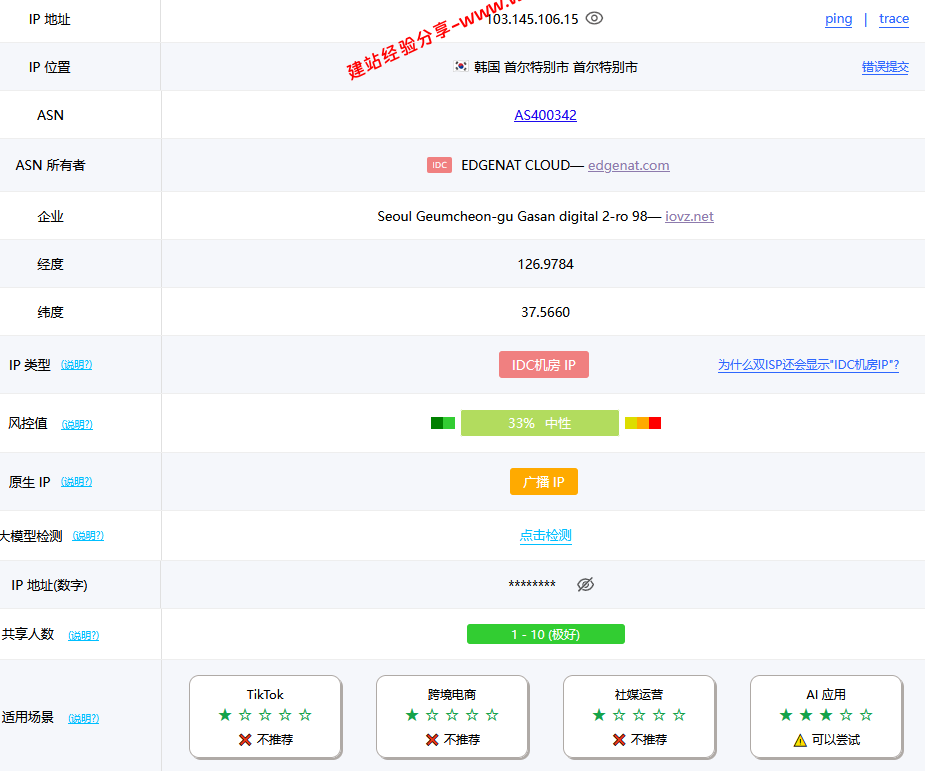Click second empty star in 跨境电商 card

pos(452,715)
